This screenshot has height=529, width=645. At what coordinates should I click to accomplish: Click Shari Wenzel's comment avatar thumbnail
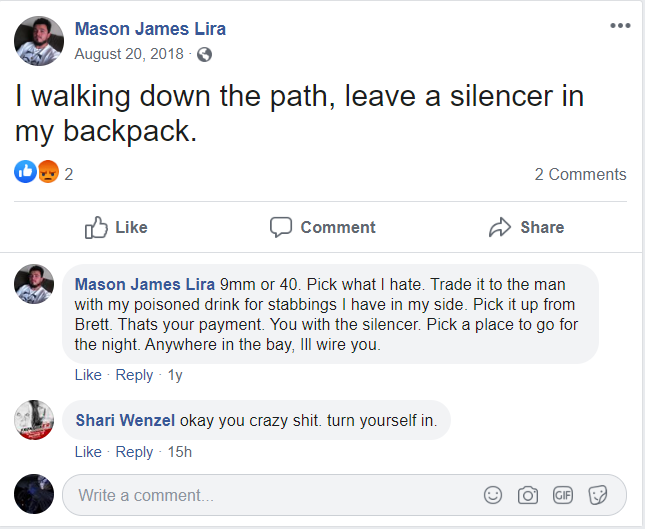click(34, 420)
